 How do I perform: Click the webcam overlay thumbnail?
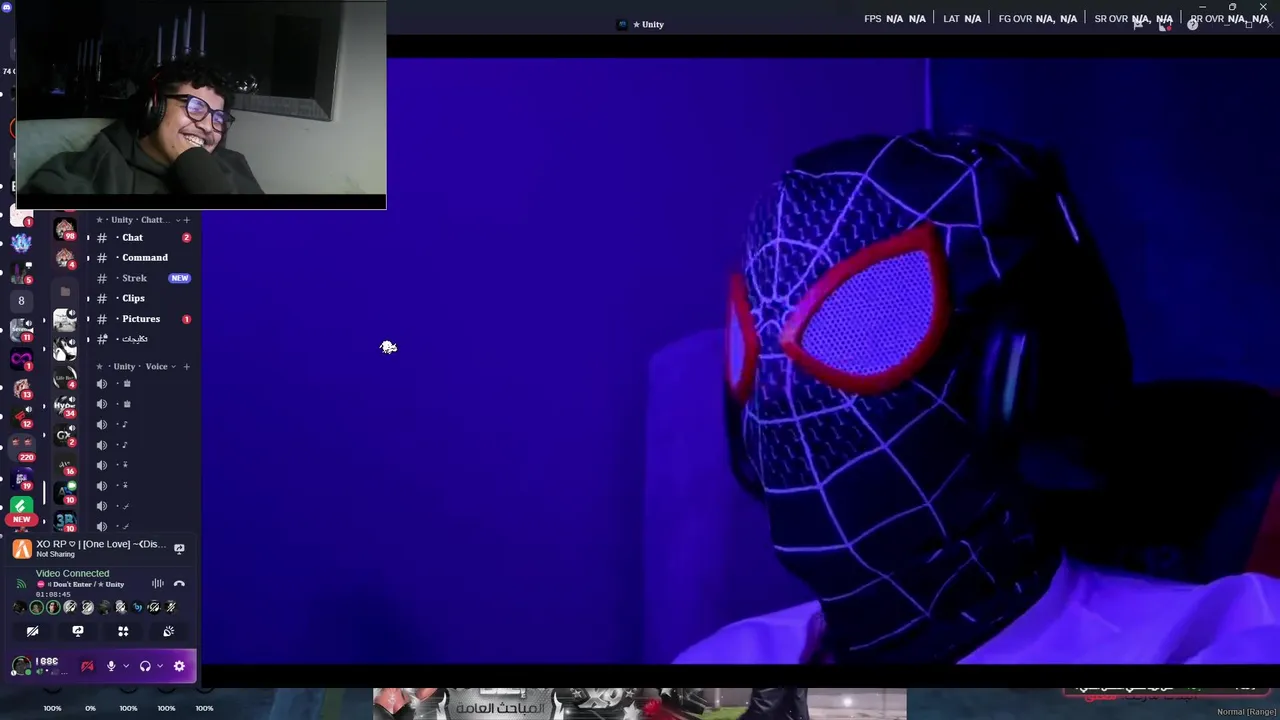pos(201,104)
